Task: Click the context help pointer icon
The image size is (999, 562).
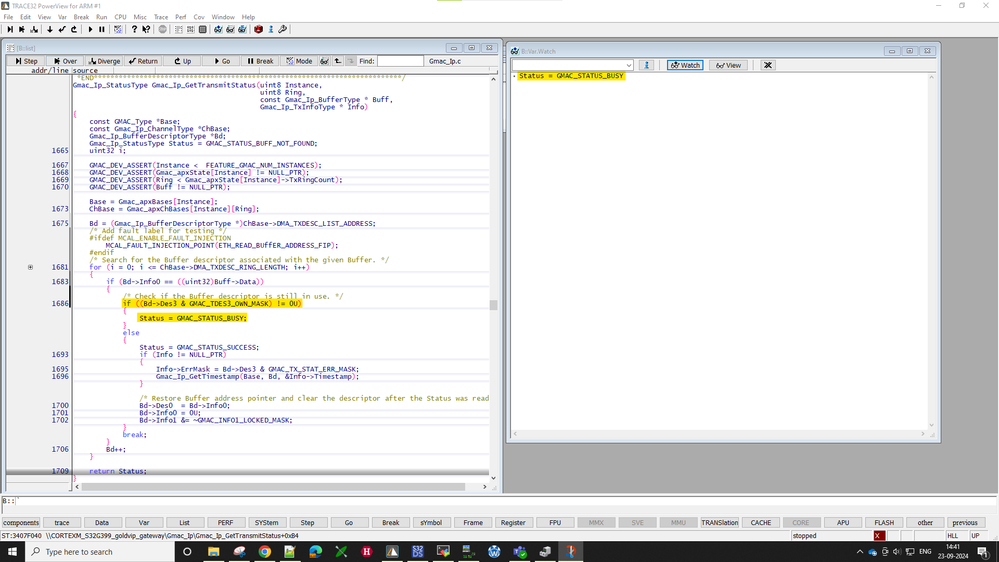Action: pos(146,29)
